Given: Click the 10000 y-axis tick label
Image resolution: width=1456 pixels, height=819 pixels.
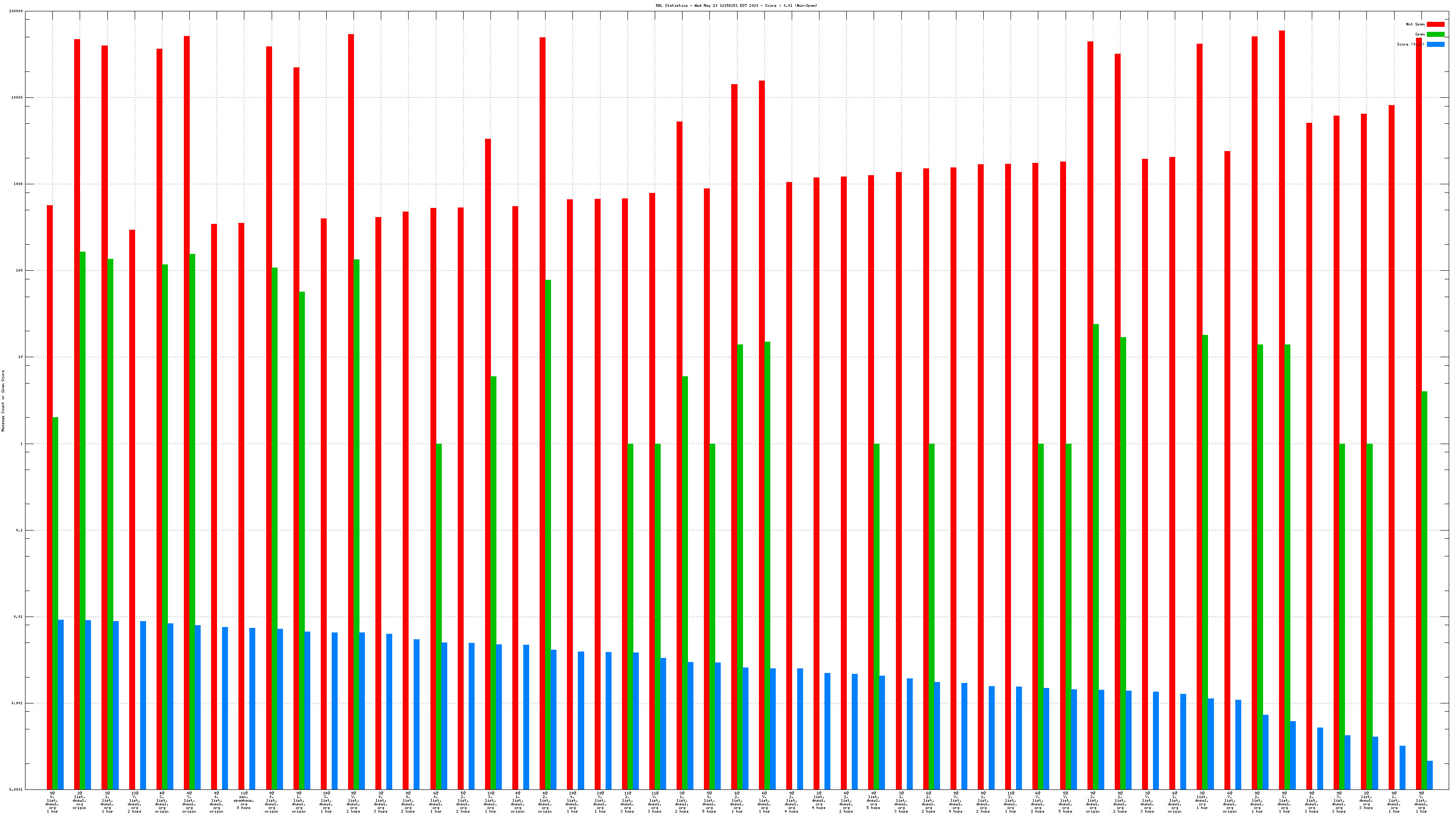Looking at the screenshot, I should 18,98.
